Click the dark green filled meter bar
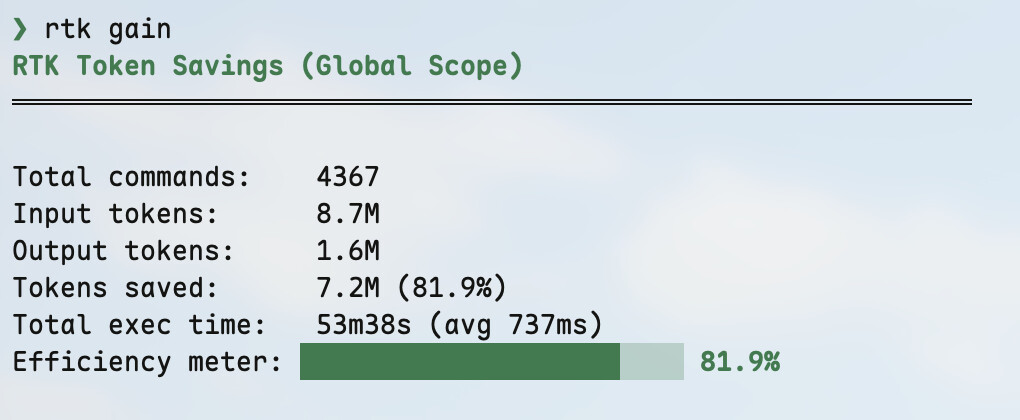The image size is (1020, 420). pyautogui.click(x=460, y=361)
